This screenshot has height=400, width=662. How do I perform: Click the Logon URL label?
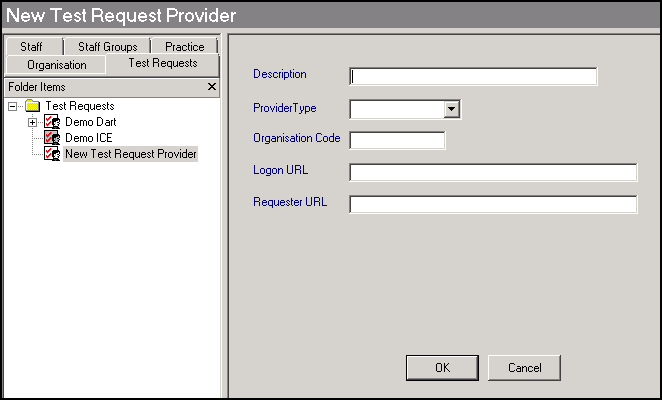[x=281, y=170]
